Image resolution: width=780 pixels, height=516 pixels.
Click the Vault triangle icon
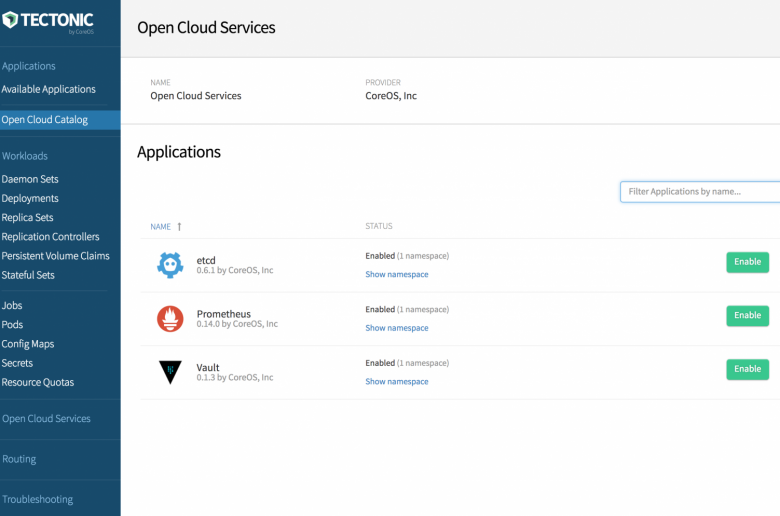pos(170,372)
